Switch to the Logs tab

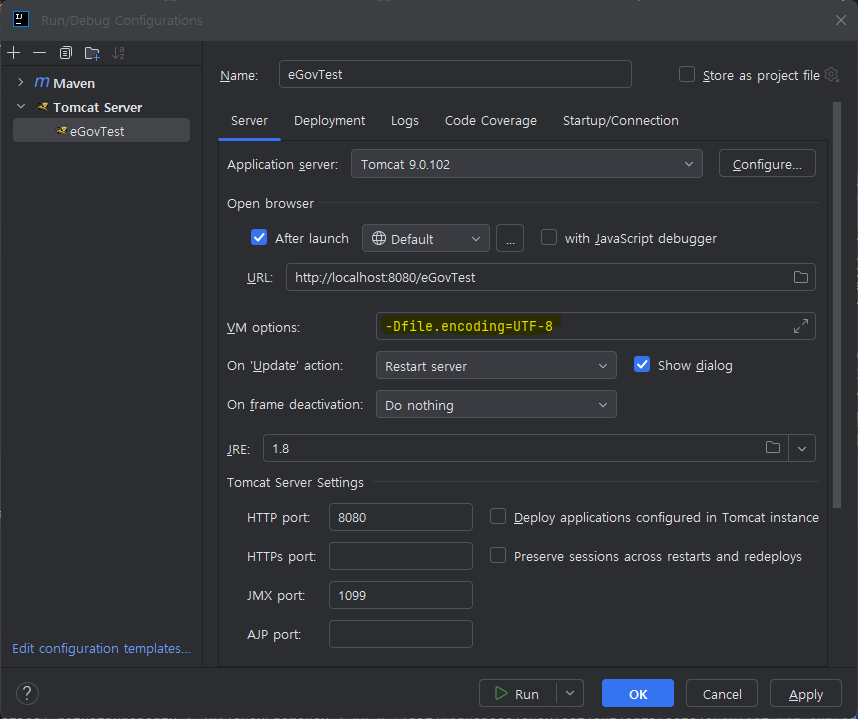point(404,120)
